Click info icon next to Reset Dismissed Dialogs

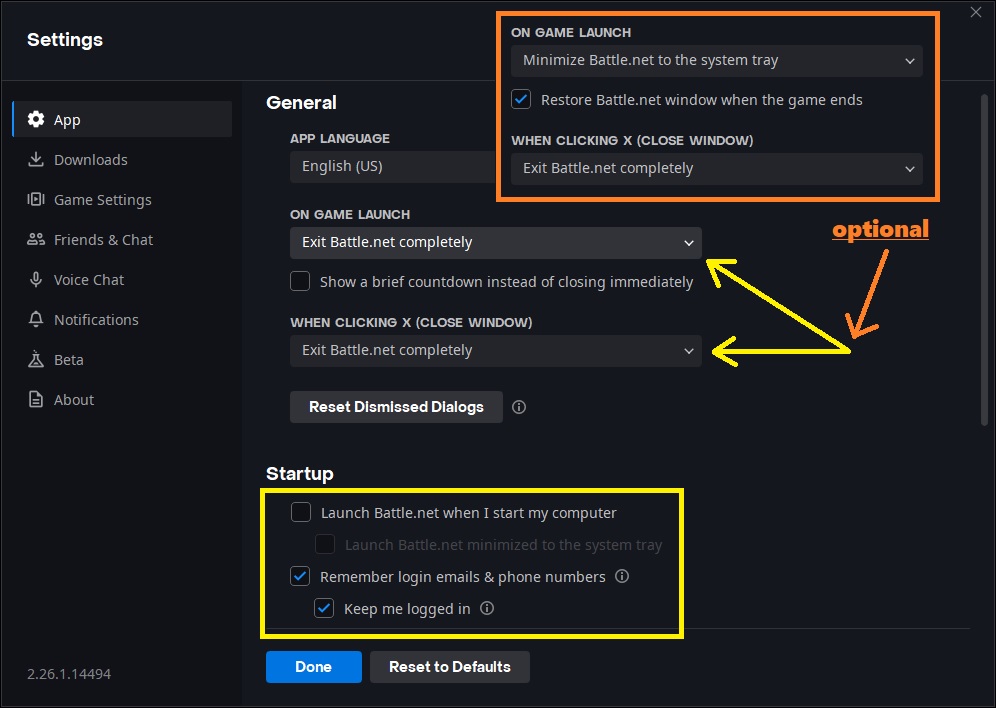tap(519, 407)
